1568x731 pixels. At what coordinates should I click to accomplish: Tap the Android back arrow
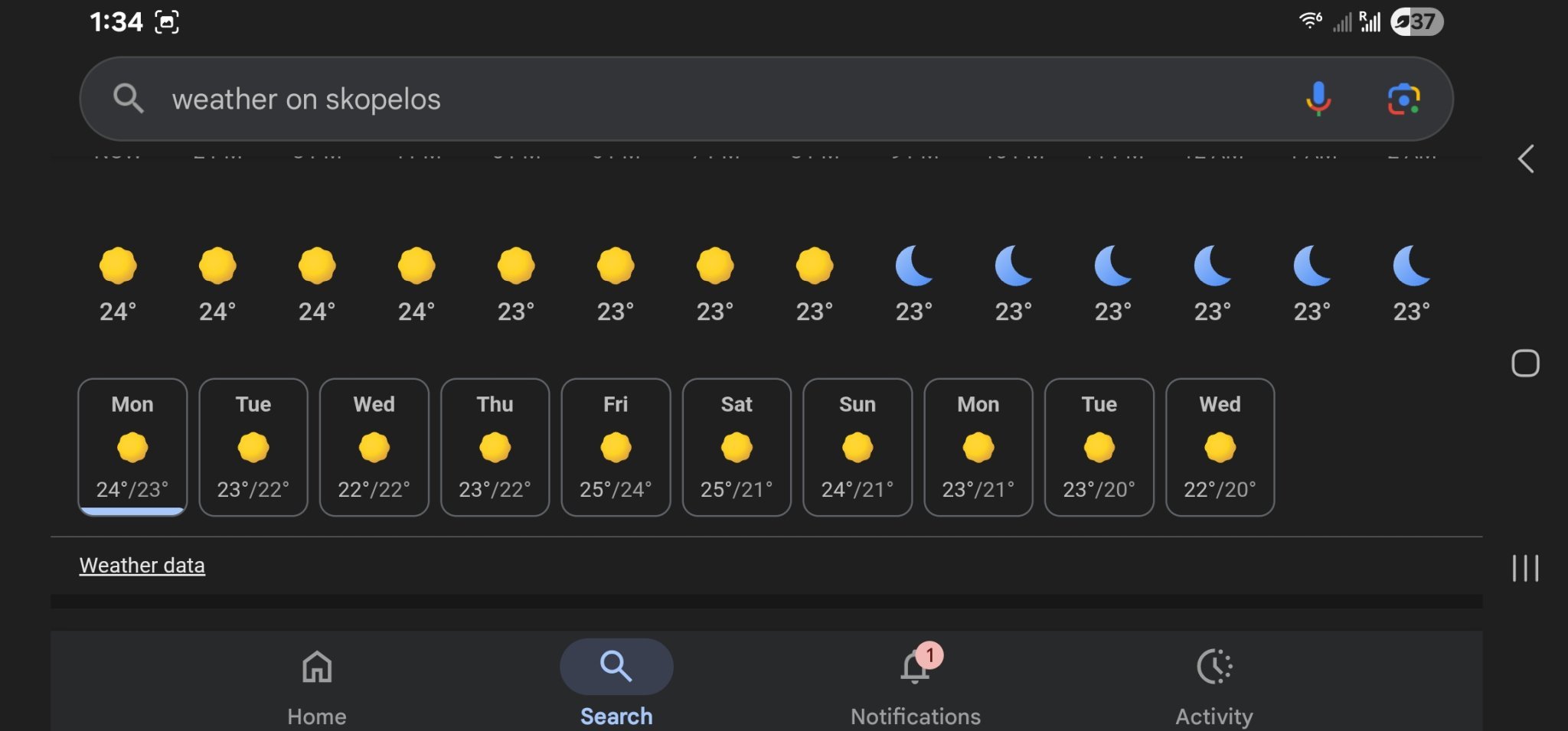[x=1525, y=159]
